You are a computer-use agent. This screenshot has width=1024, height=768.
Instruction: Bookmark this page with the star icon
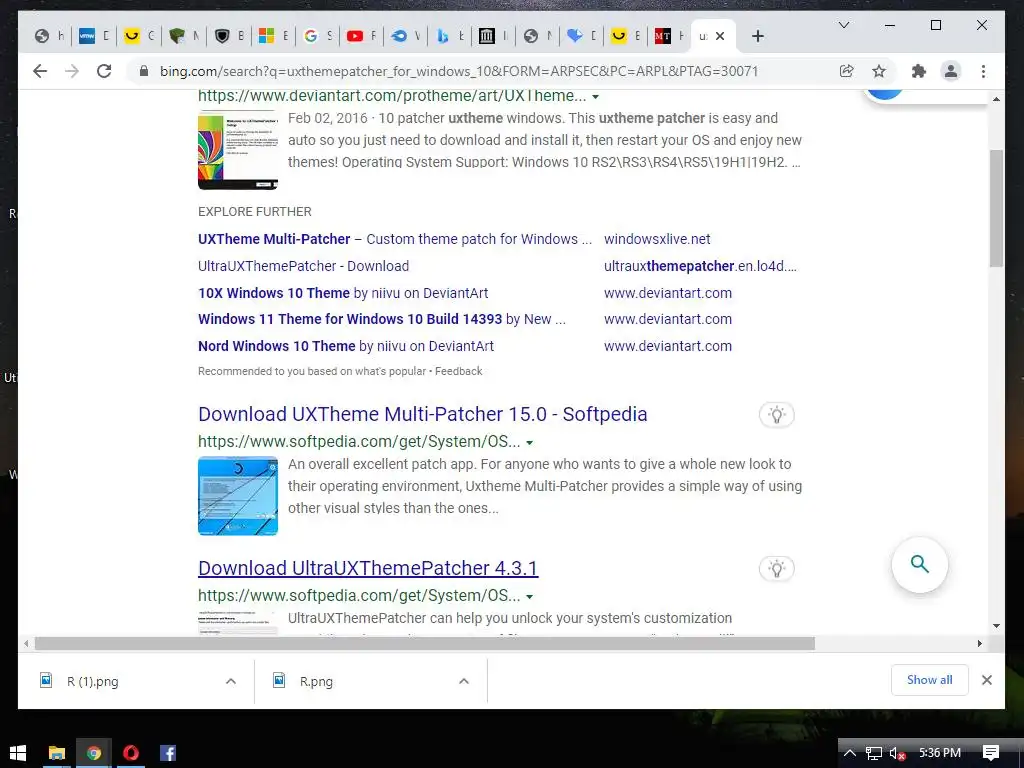[x=879, y=71]
